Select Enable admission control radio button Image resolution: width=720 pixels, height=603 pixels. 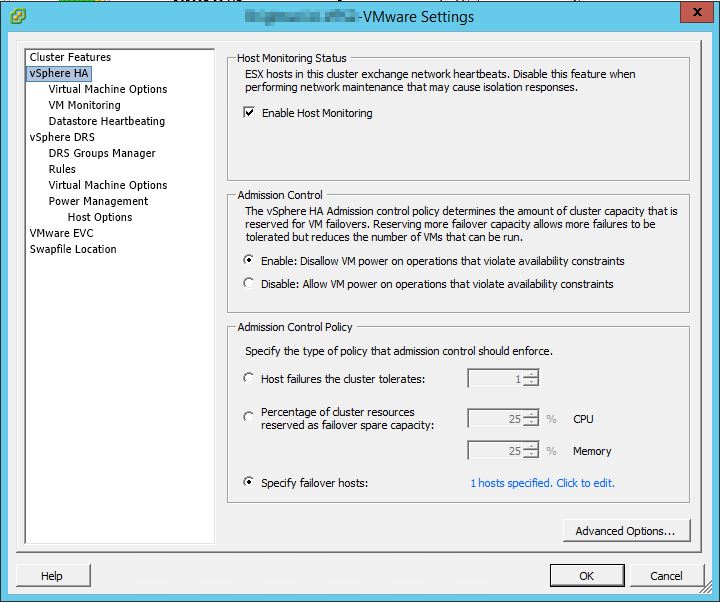click(x=248, y=260)
